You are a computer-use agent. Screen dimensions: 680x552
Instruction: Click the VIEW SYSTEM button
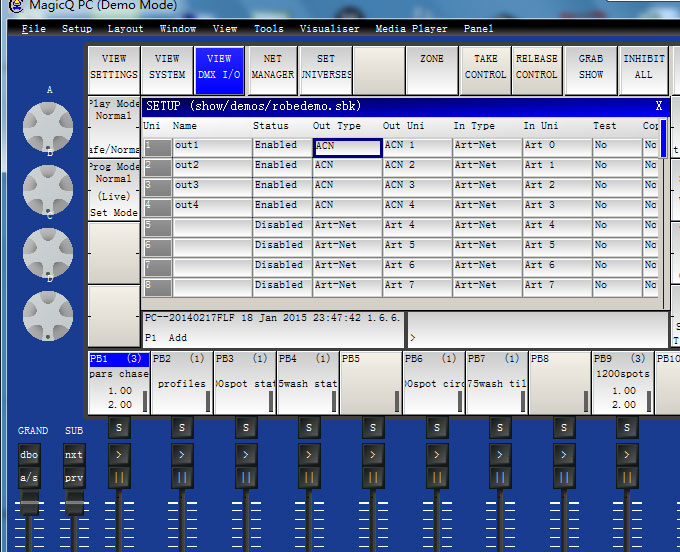point(167,70)
